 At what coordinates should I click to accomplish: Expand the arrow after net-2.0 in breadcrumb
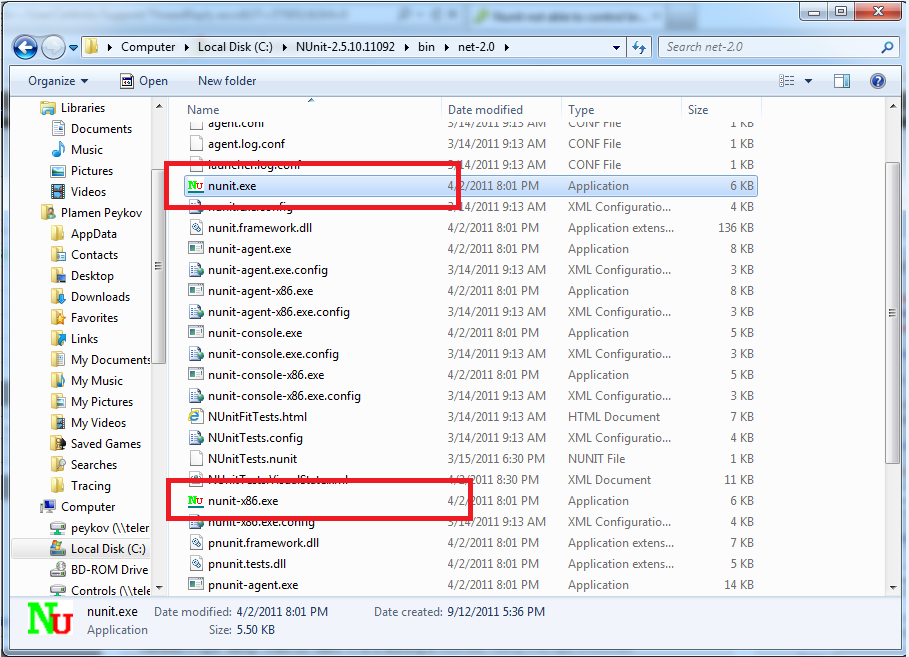[x=506, y=48]
